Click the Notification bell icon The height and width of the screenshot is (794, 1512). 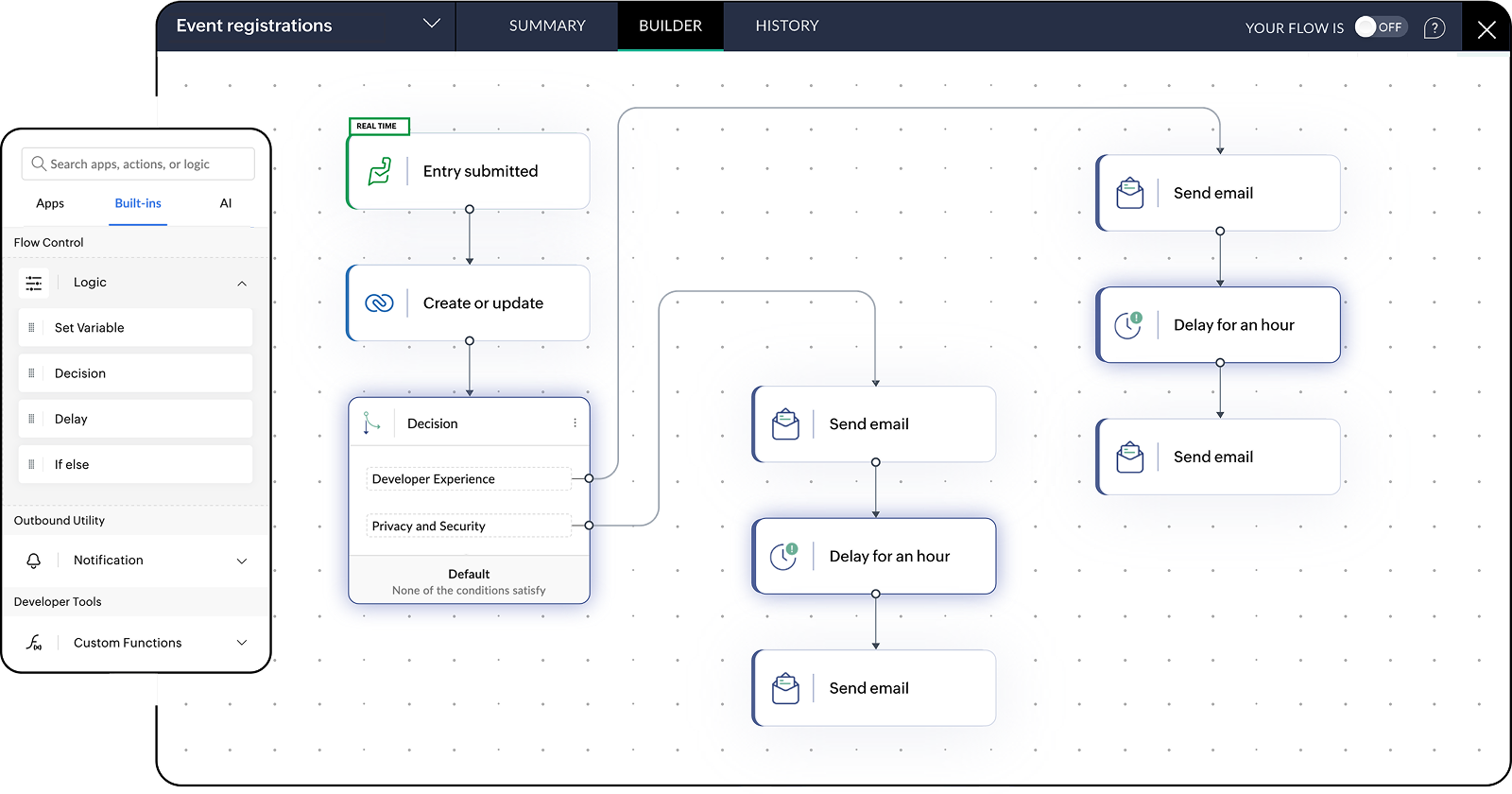(x=34, y=561)
